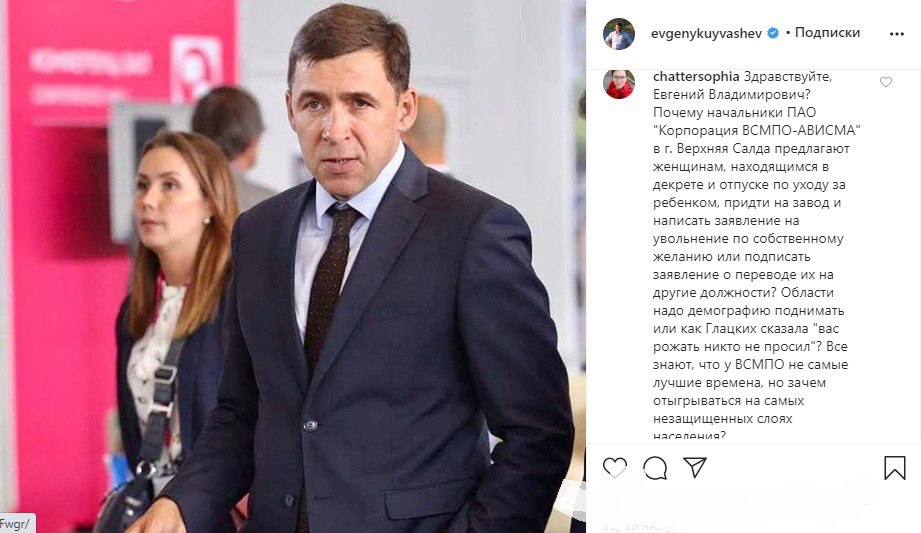The image size is (921, 533).
Task: Click the comment's greeting "Здравствуйте" text
Action: tap(782, 77)
